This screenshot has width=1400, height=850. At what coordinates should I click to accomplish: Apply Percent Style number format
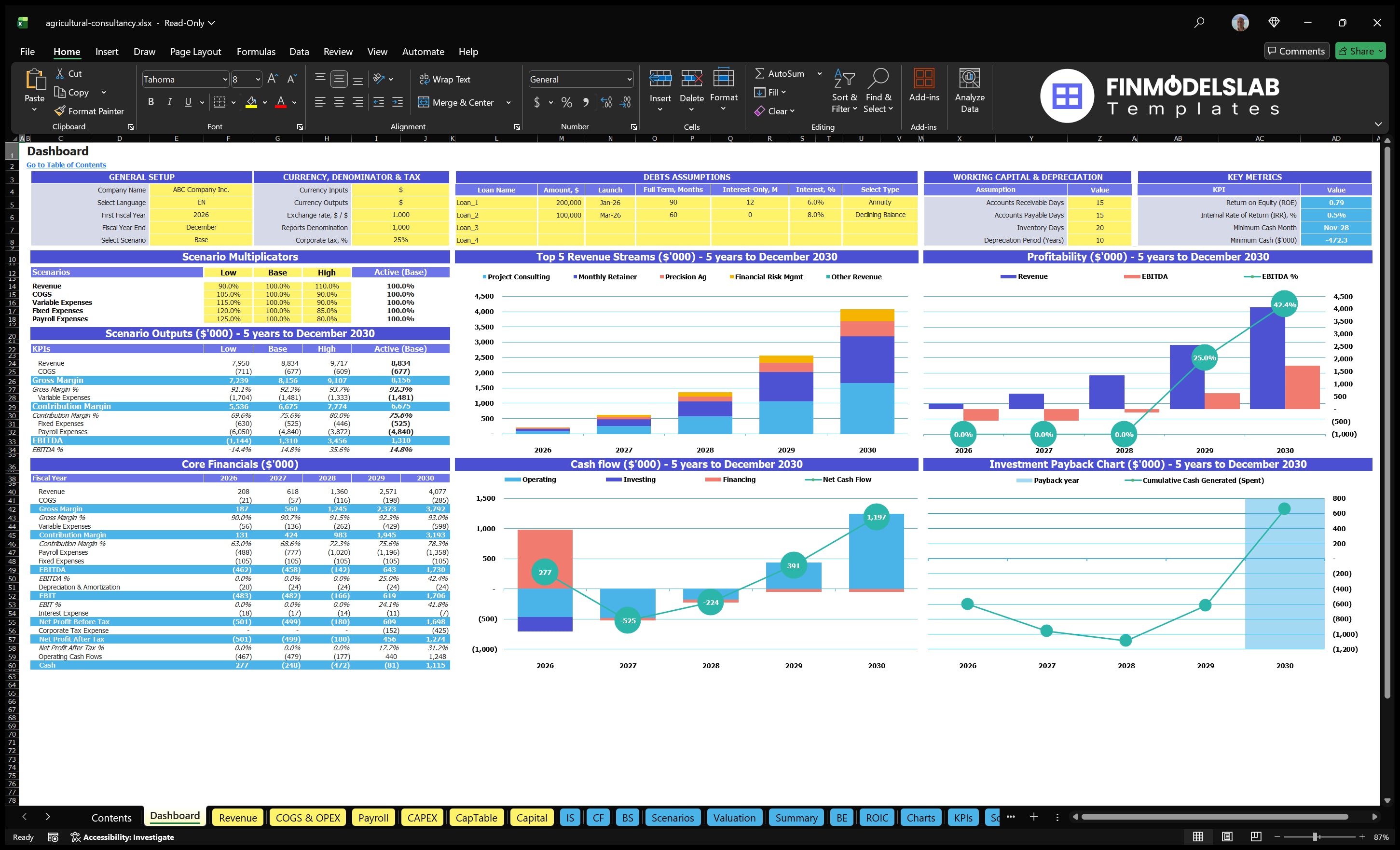coord(566,103)
